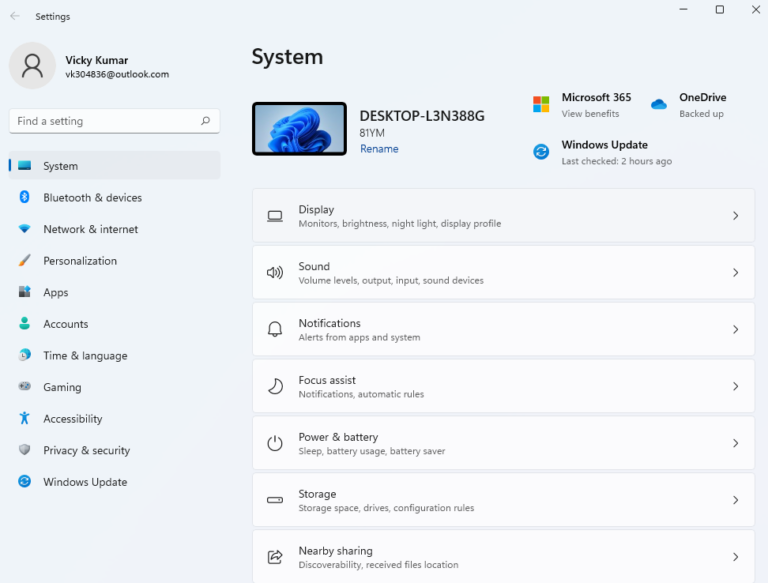
Task: Click the Windows Update sync icon in header
Action: tap(541, 152)
